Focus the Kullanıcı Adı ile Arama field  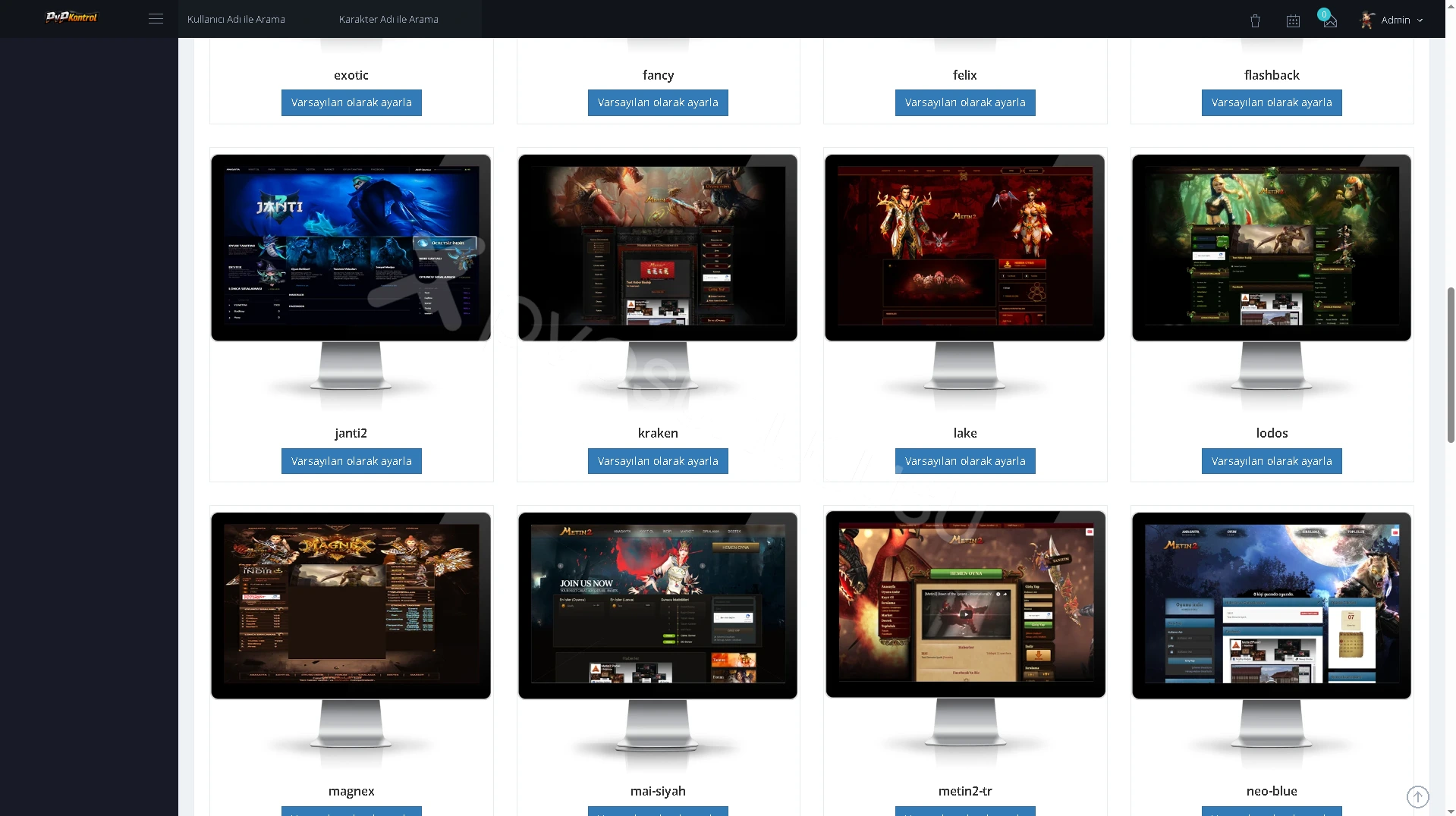[x=254, y=19]
